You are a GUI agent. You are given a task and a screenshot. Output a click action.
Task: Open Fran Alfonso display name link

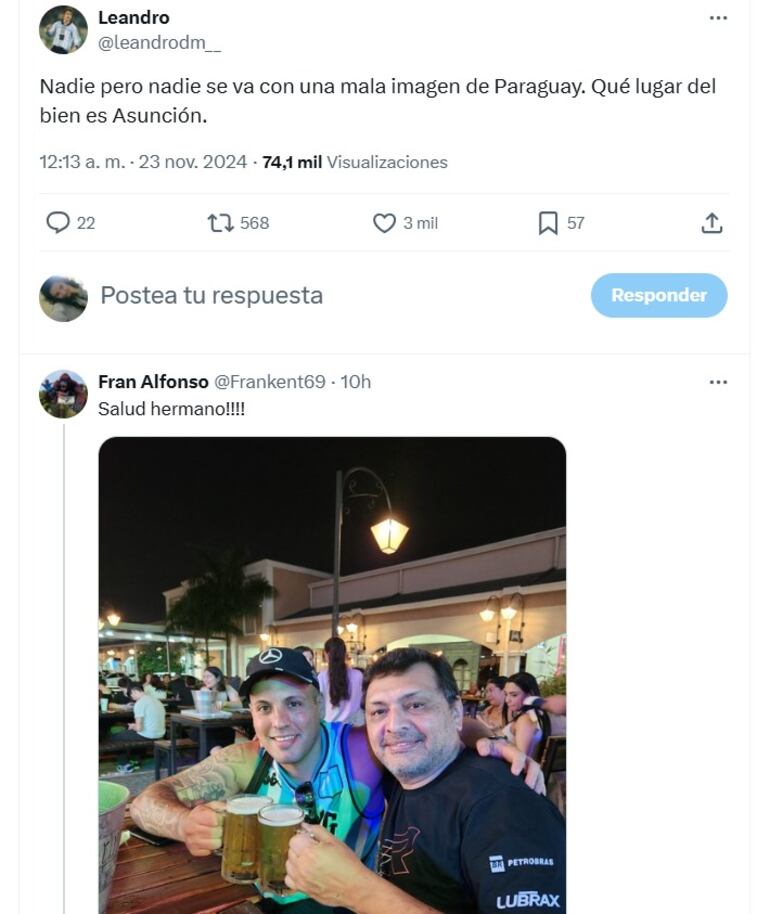tap(153, 382)
